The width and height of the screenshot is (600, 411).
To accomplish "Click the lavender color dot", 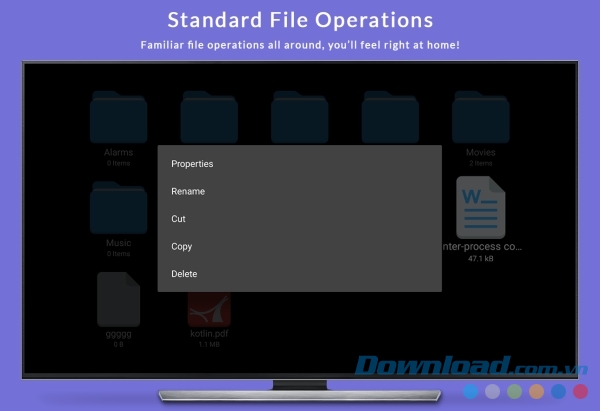I will [x=492, y=391].
